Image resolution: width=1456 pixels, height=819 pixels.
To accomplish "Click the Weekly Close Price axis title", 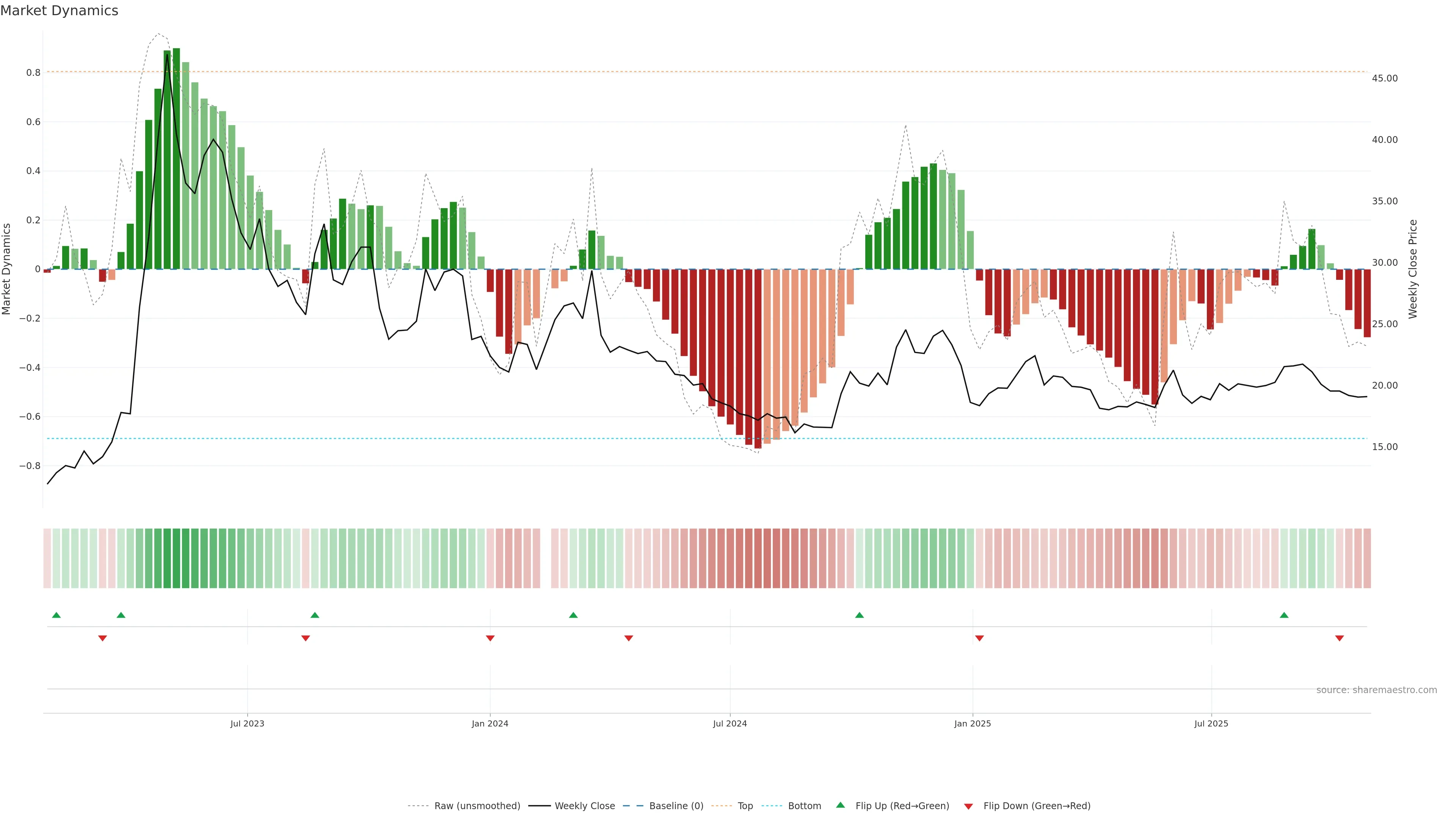I will (1413, 269).
